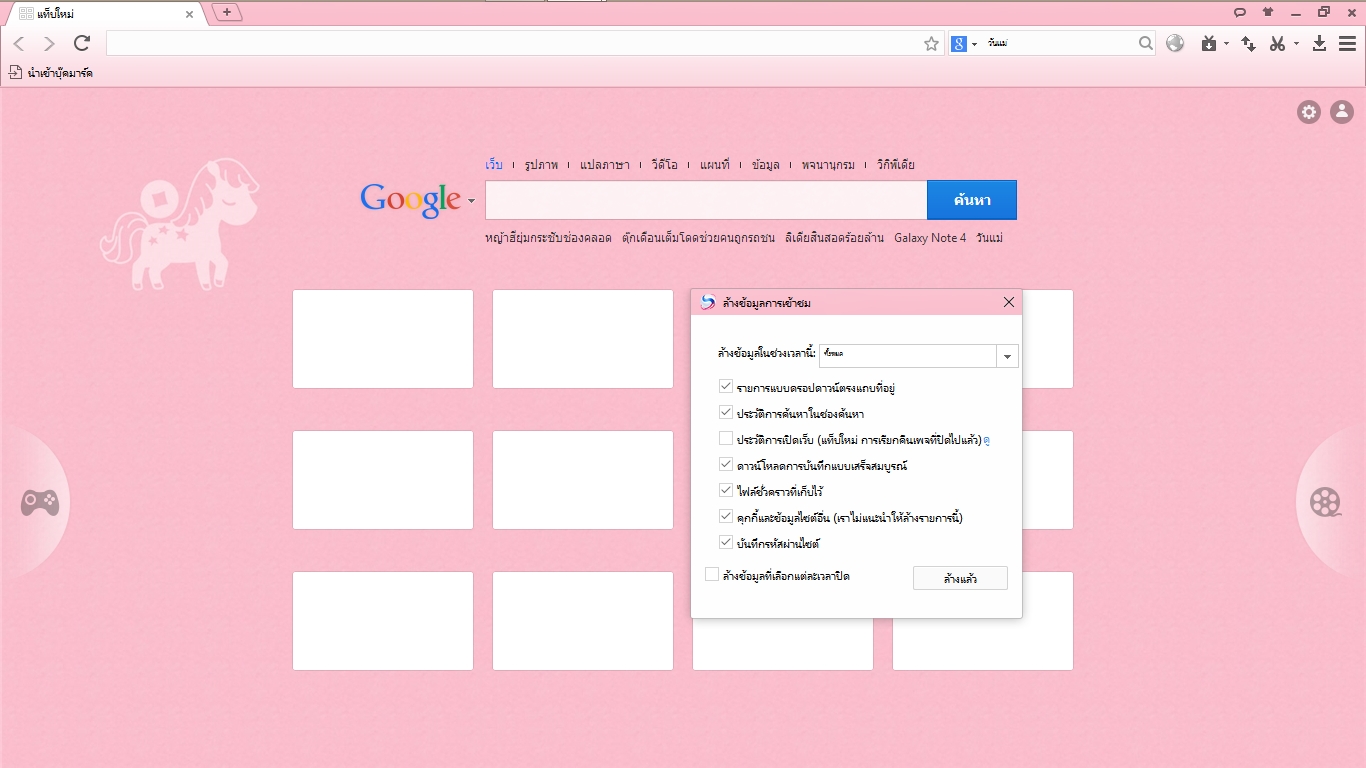Click the globe icon in toolbar
The height and width of the screenshot is (768, 1366).
[1175, 43]
